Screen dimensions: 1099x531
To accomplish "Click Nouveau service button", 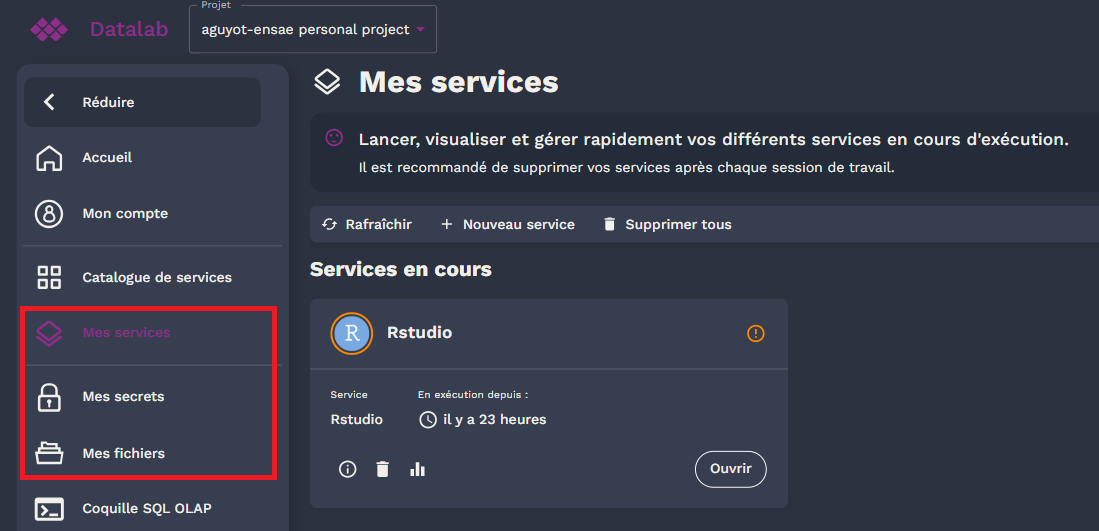I will coord(508,224).
